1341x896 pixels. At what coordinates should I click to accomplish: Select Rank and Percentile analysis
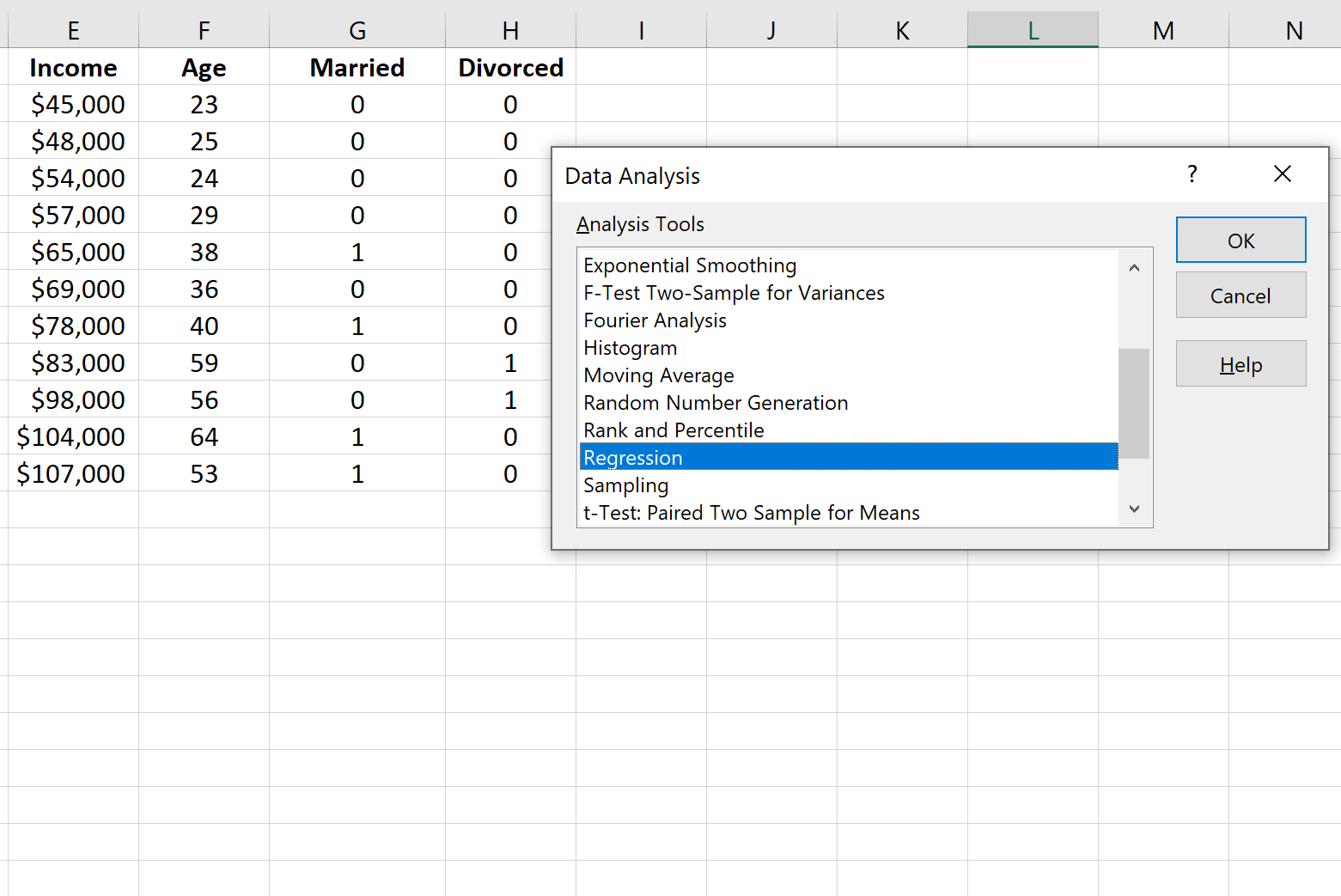click(x=674, y=430)
